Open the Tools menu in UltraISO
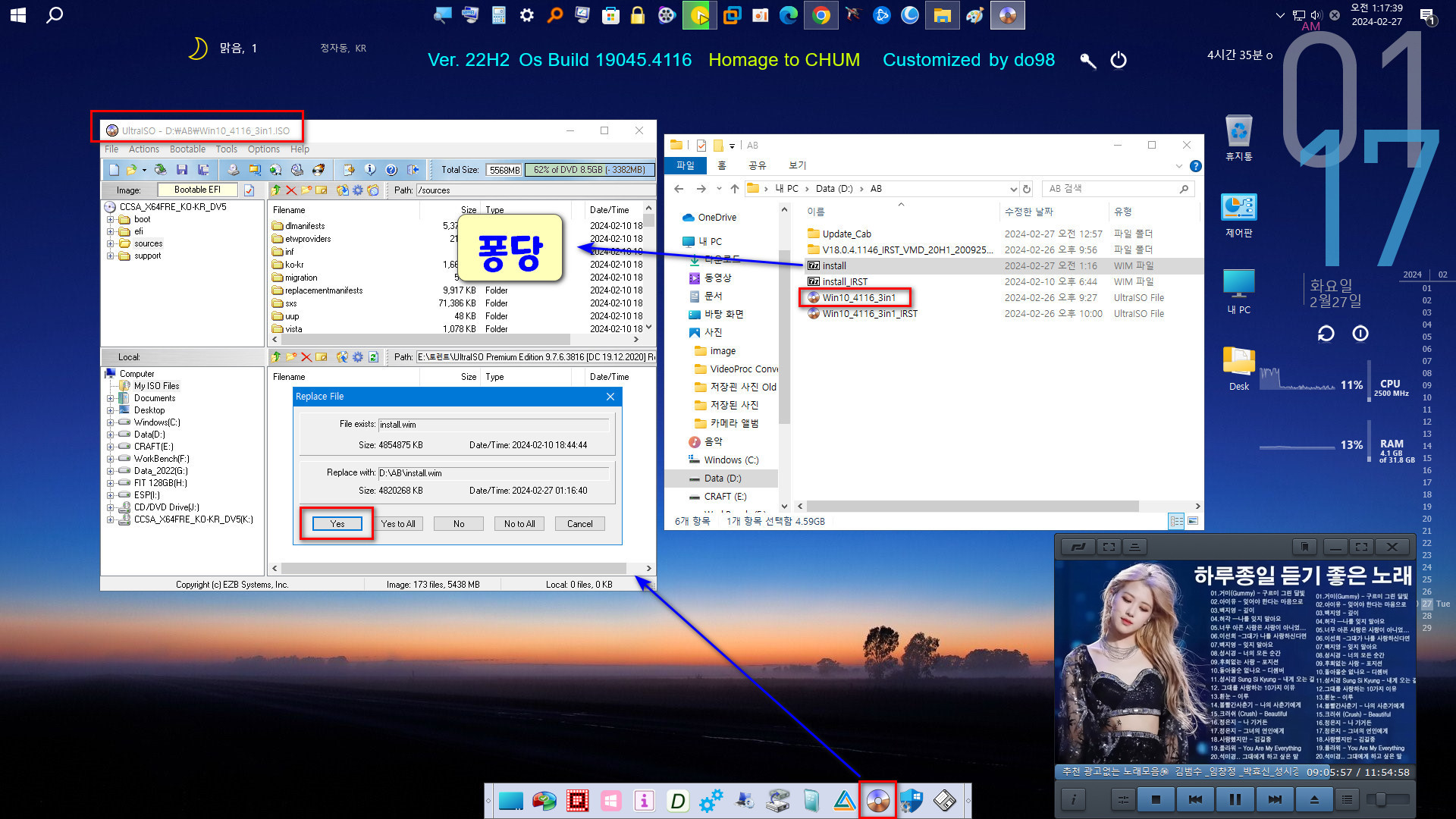 coord(226,149)
